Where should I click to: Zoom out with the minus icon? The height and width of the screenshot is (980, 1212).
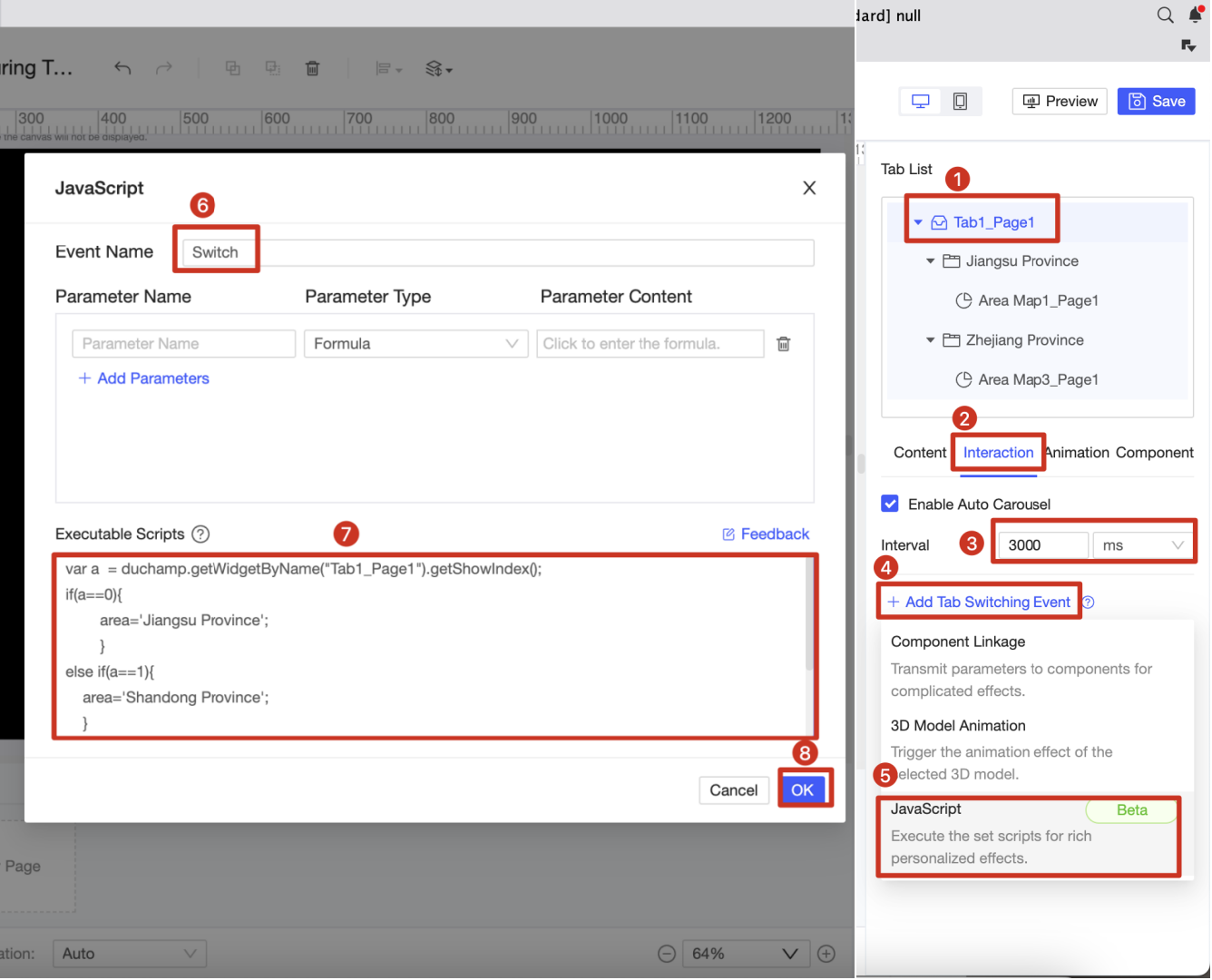[x=667, y=954]
